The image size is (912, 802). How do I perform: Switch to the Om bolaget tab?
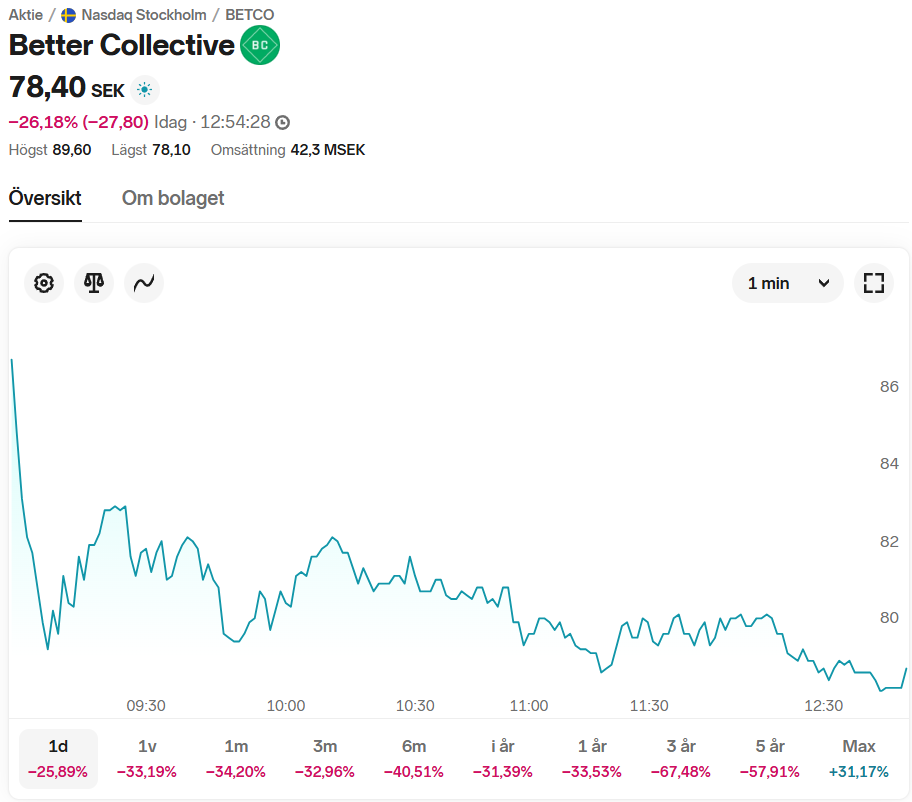pos(173,198)
